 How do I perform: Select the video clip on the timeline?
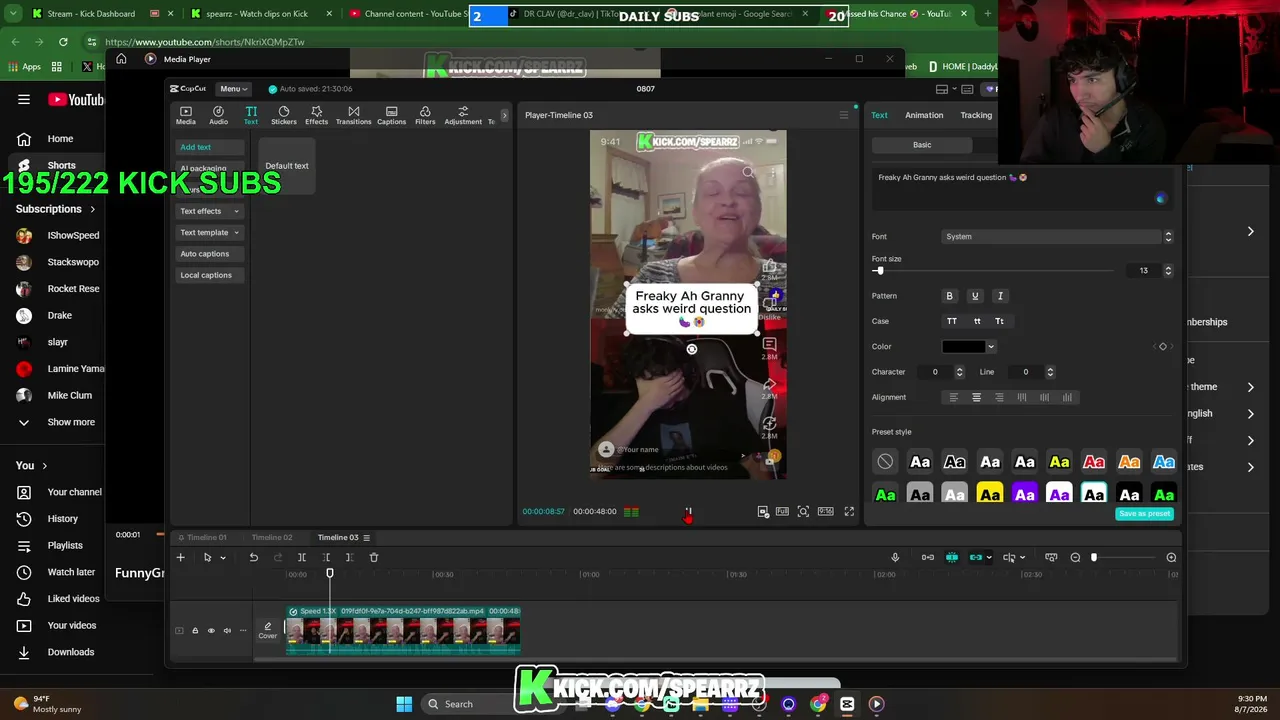point(403,630)
